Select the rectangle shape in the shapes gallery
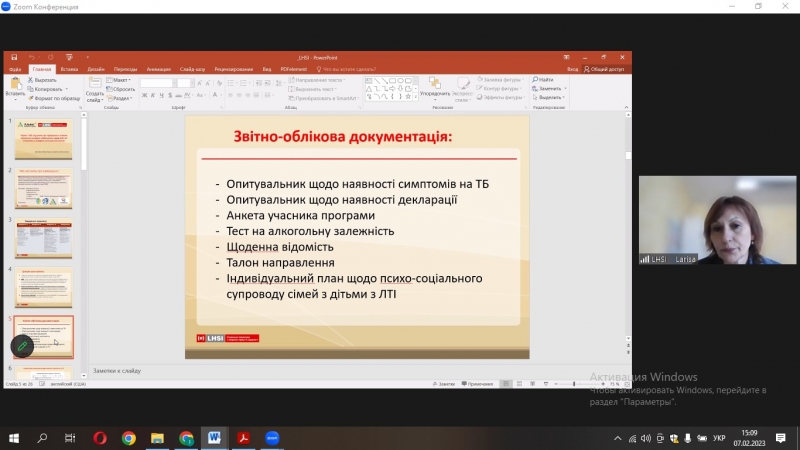800x450 pixels. click(x=392, y=81)
